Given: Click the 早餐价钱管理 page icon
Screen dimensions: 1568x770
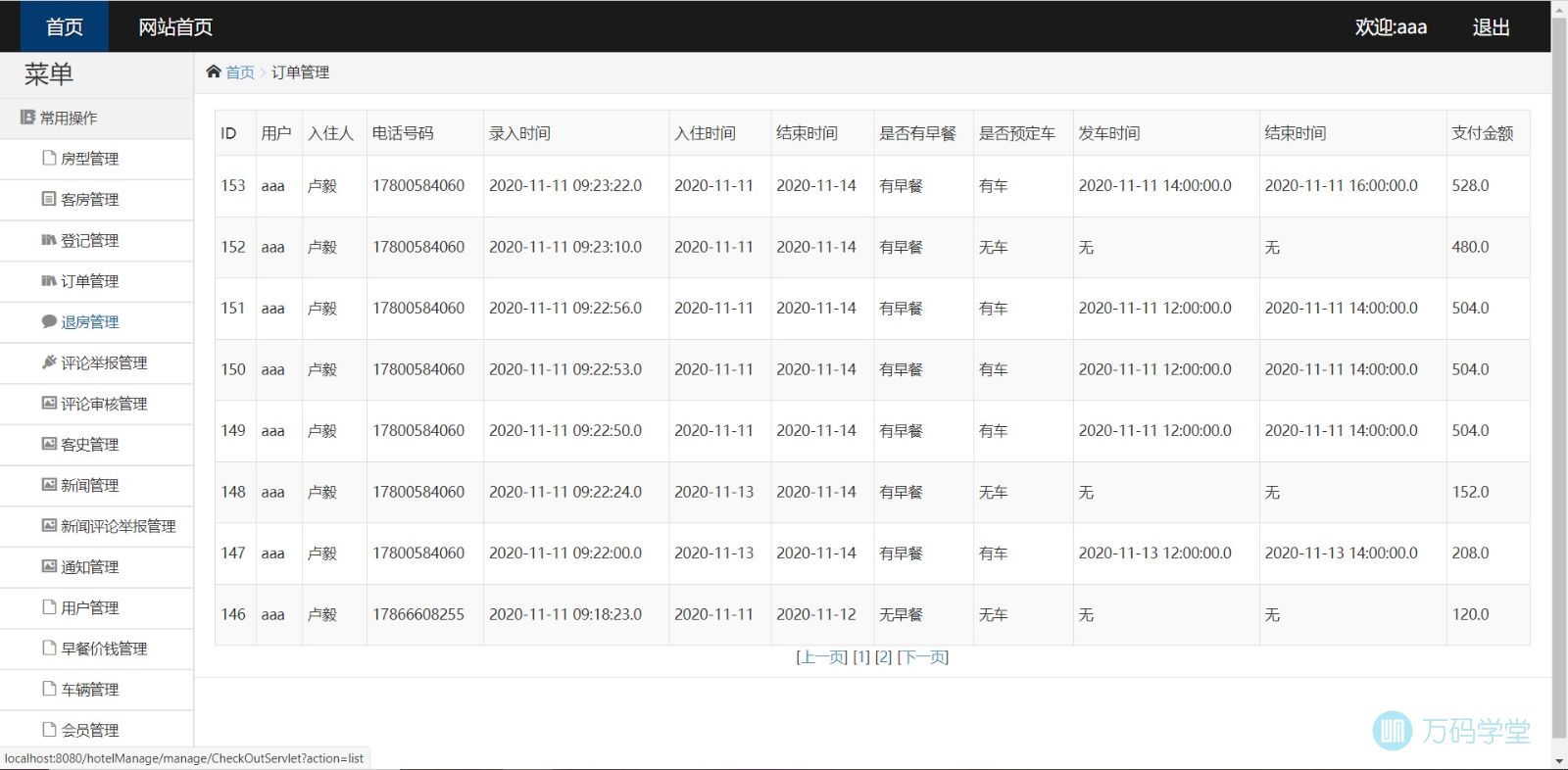Looking at the screenshot, I should (49, 649).
